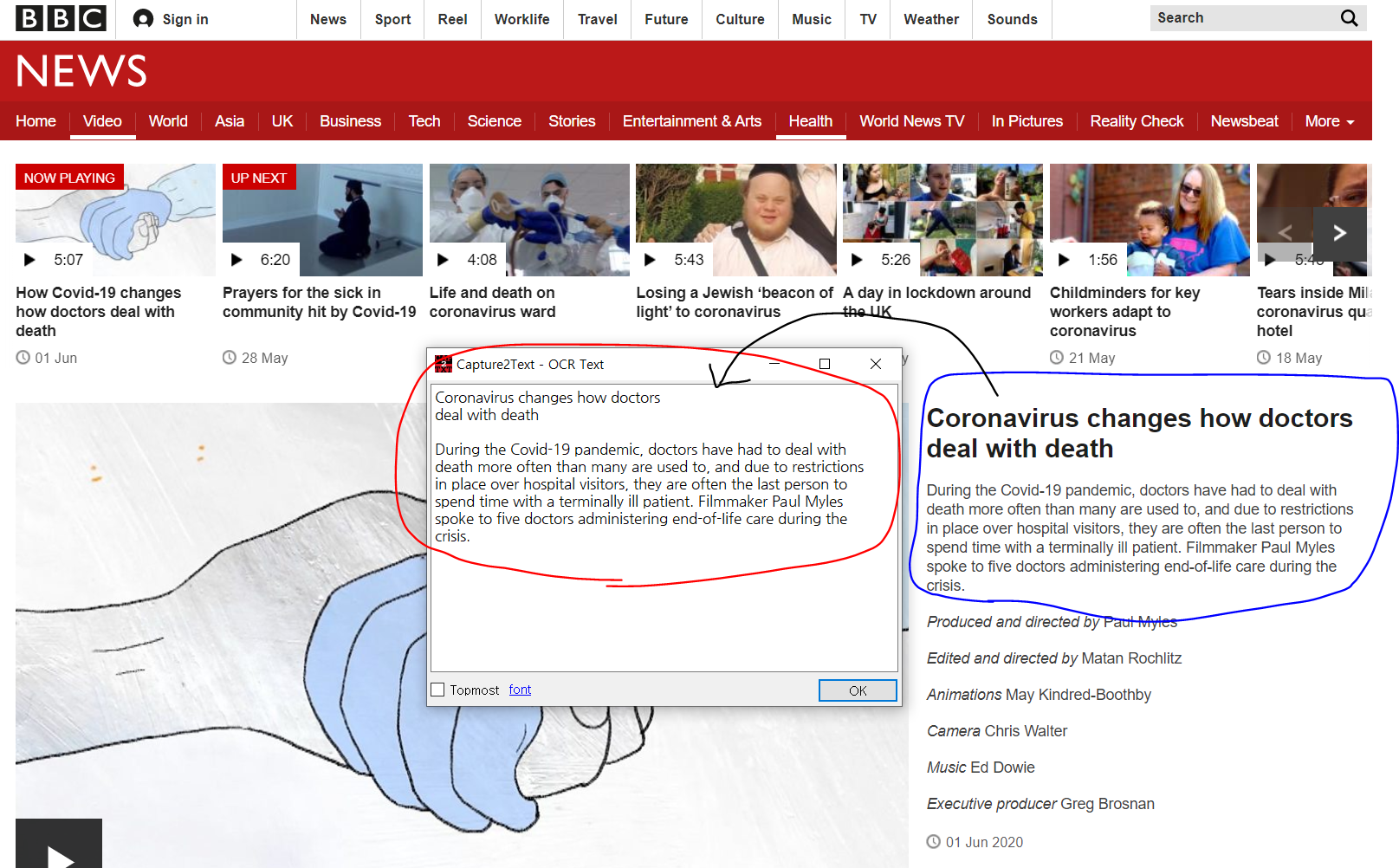The height and width of the screenshot is (868, 1399).
Task: Click the 'Executive producer Greg Brosnan' line
Action: [1040, 804]
